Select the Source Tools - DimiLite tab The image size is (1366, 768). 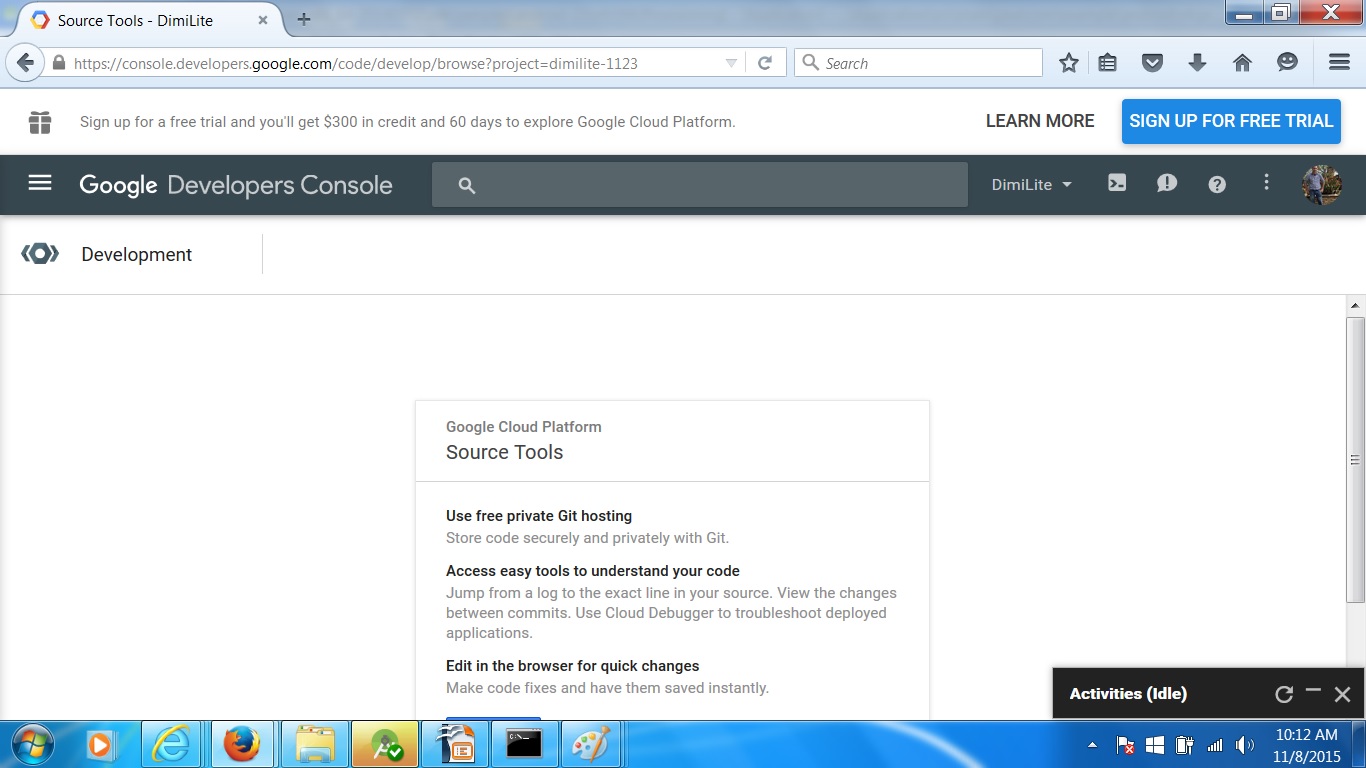point(150,20)
